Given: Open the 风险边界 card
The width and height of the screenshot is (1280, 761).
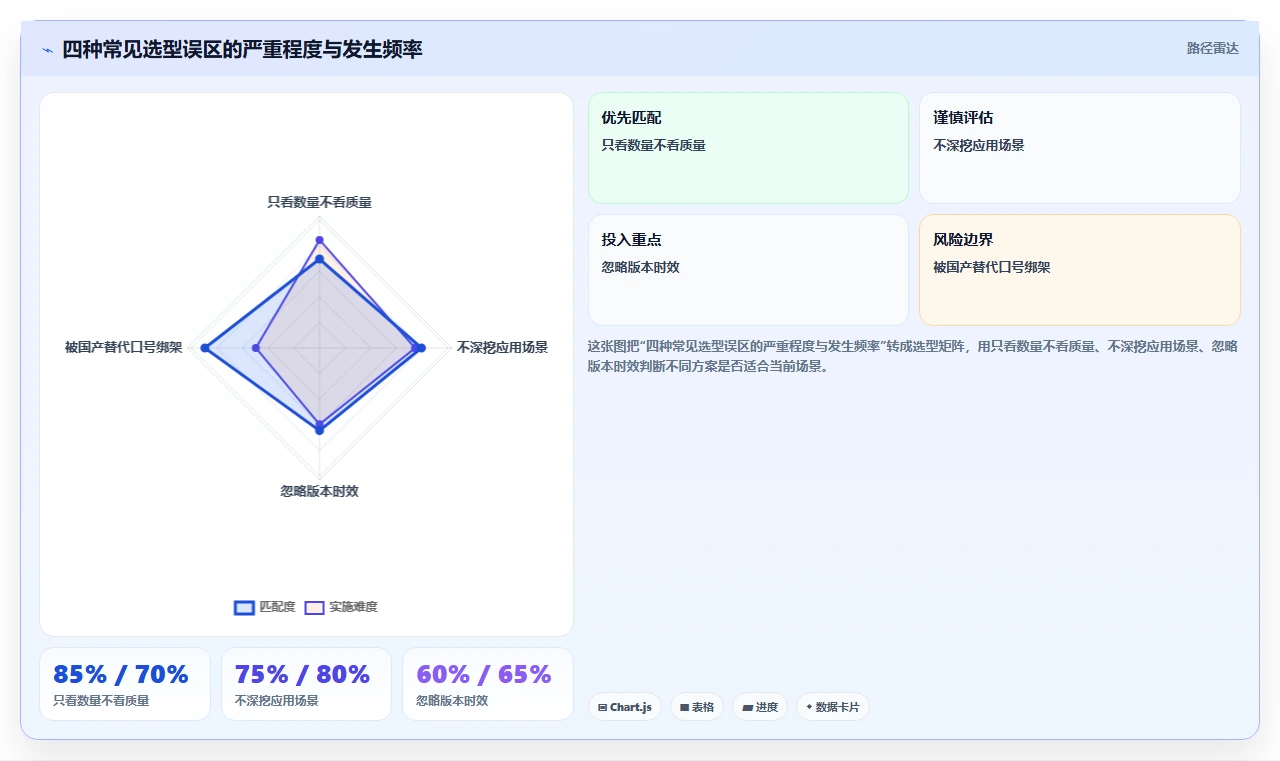Looking at the screenshot, I should click(x=1080, y=270).
